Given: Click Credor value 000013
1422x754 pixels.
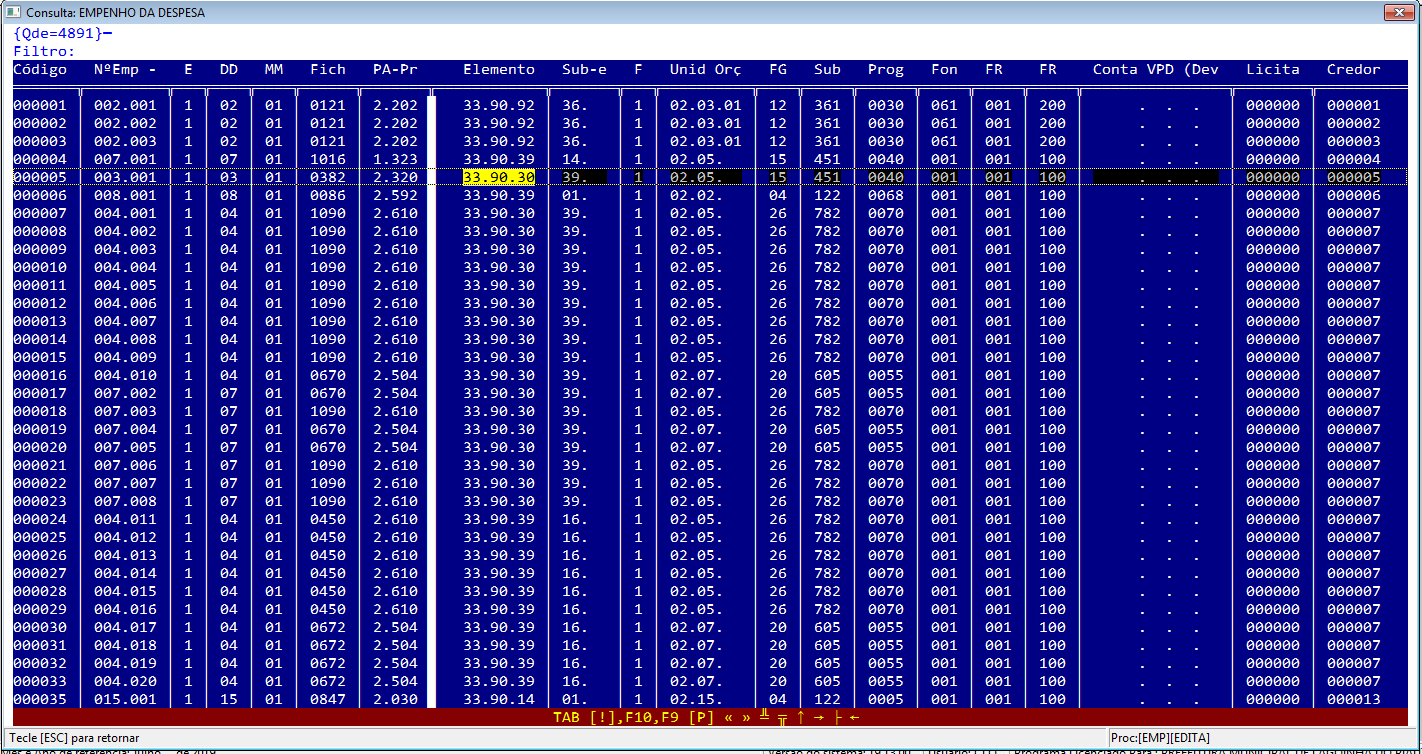Looking at the screenshot, I should click(1354, 700).
